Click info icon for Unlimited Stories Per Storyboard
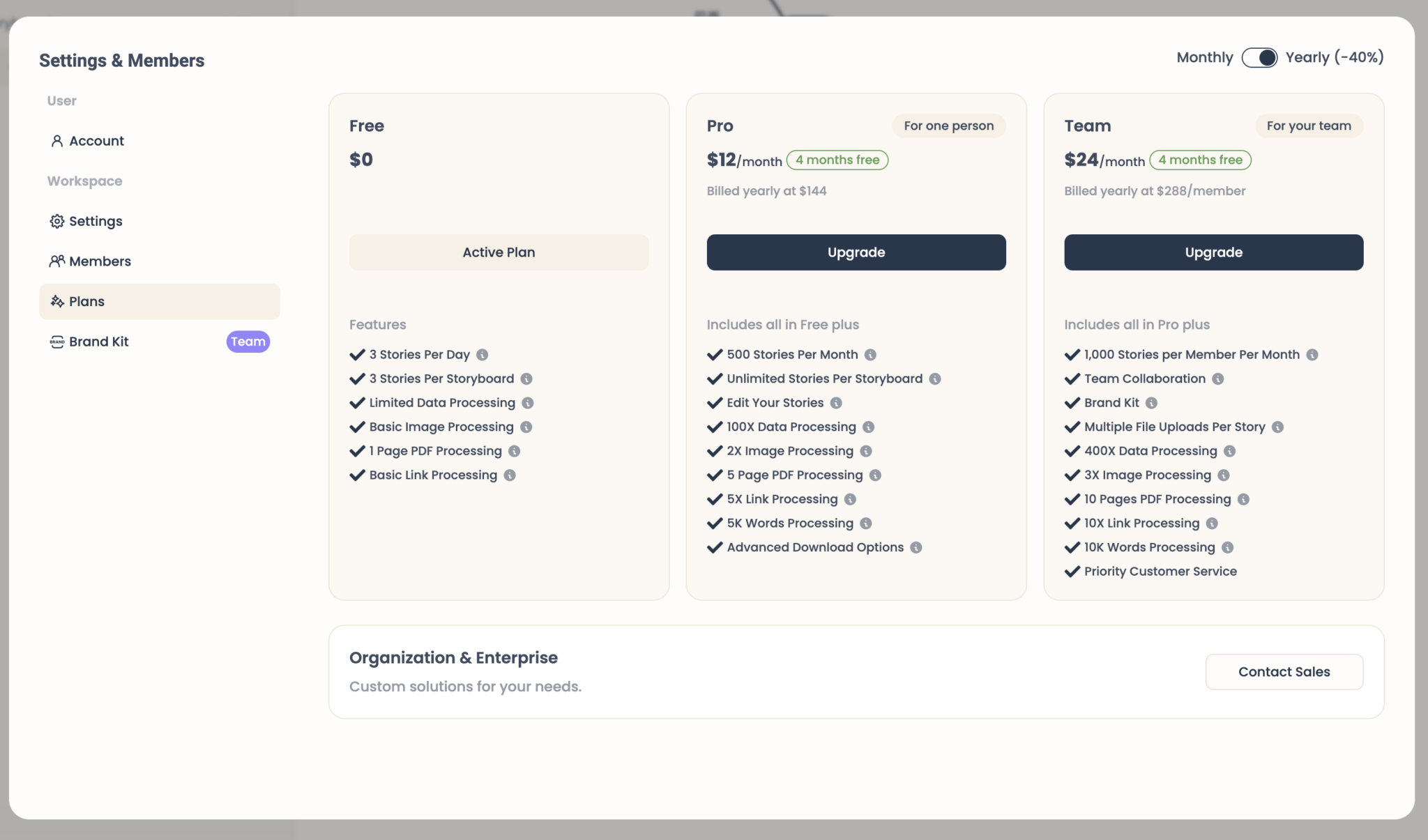 point(935,379)
